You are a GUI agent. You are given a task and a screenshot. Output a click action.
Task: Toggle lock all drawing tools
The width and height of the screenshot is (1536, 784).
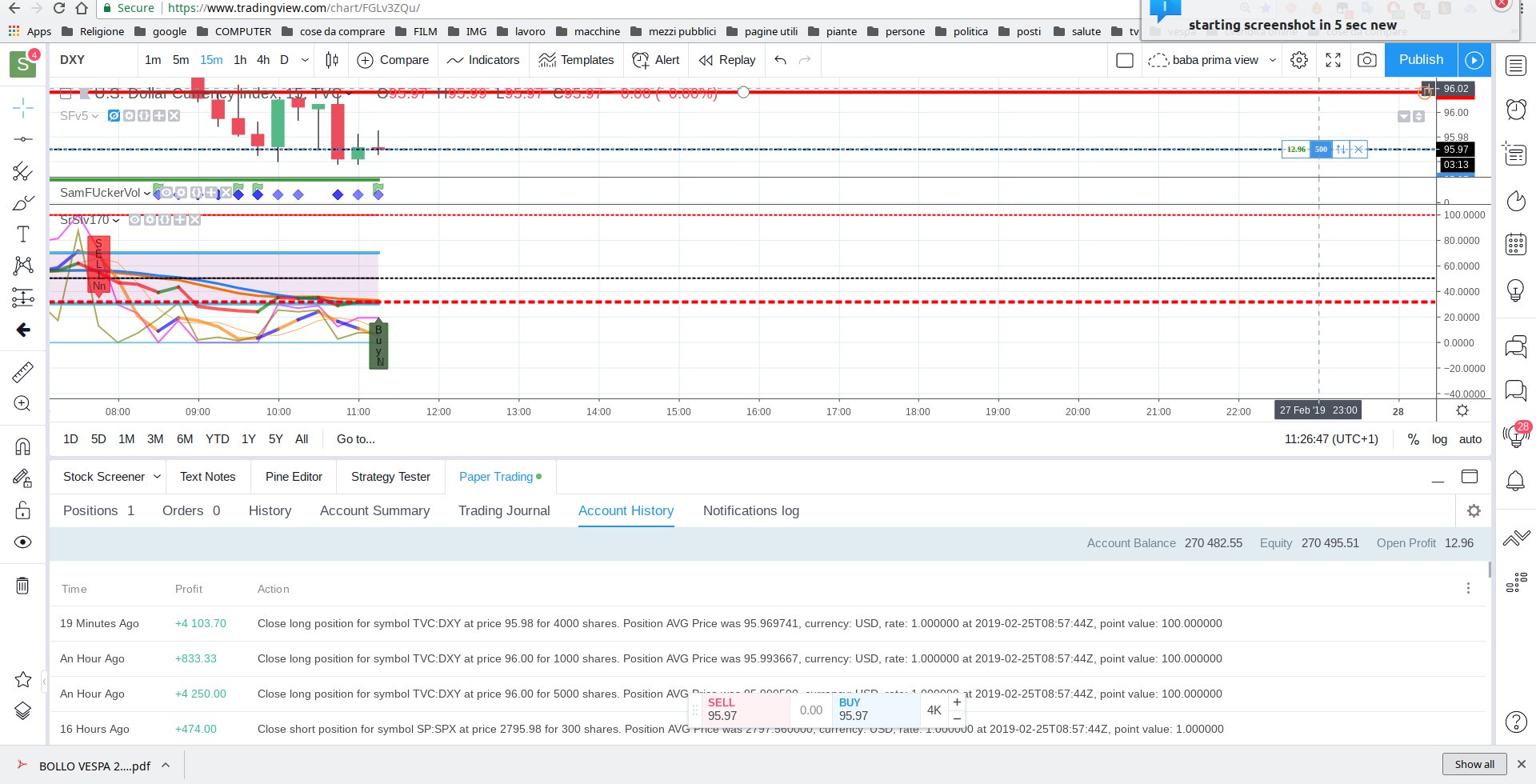[x=22, y=510]
